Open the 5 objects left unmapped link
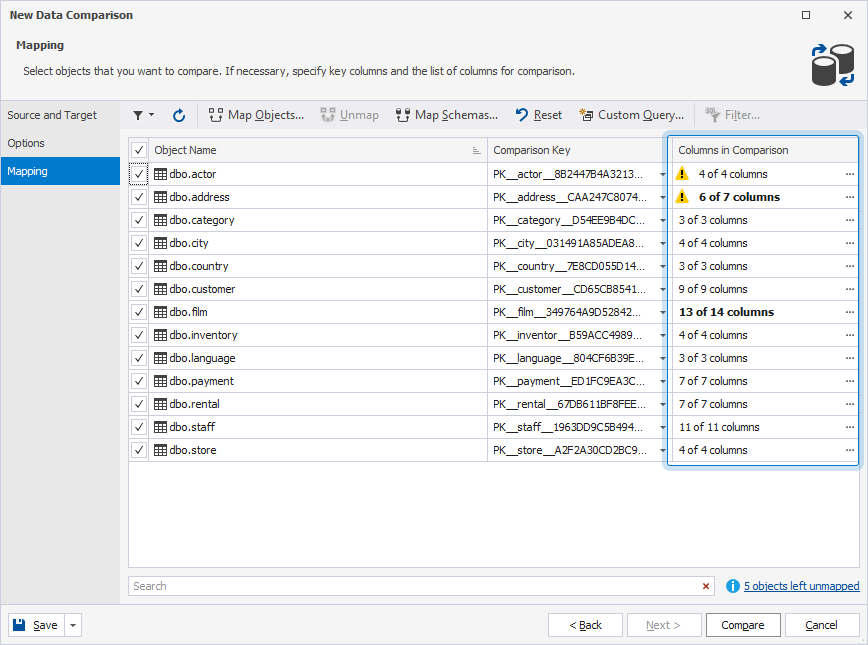 801,586
